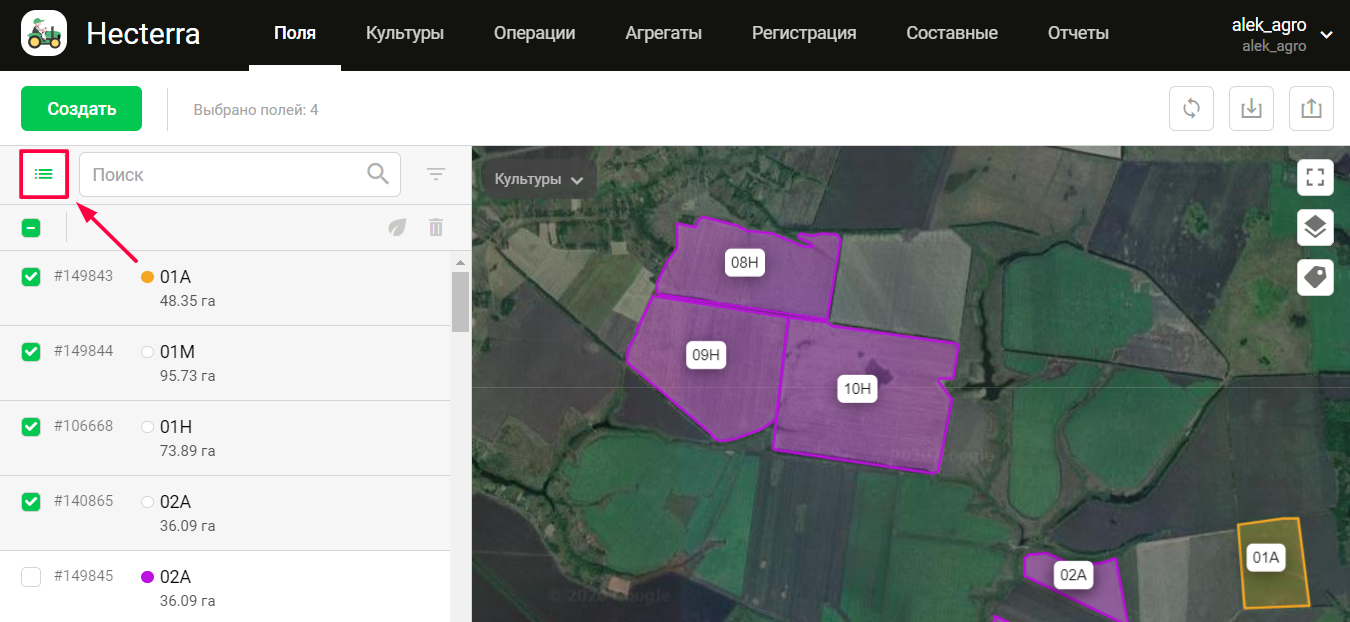Open the map layers icon
Screen dimensions: 1350x622
click(x=1315, y=227)
